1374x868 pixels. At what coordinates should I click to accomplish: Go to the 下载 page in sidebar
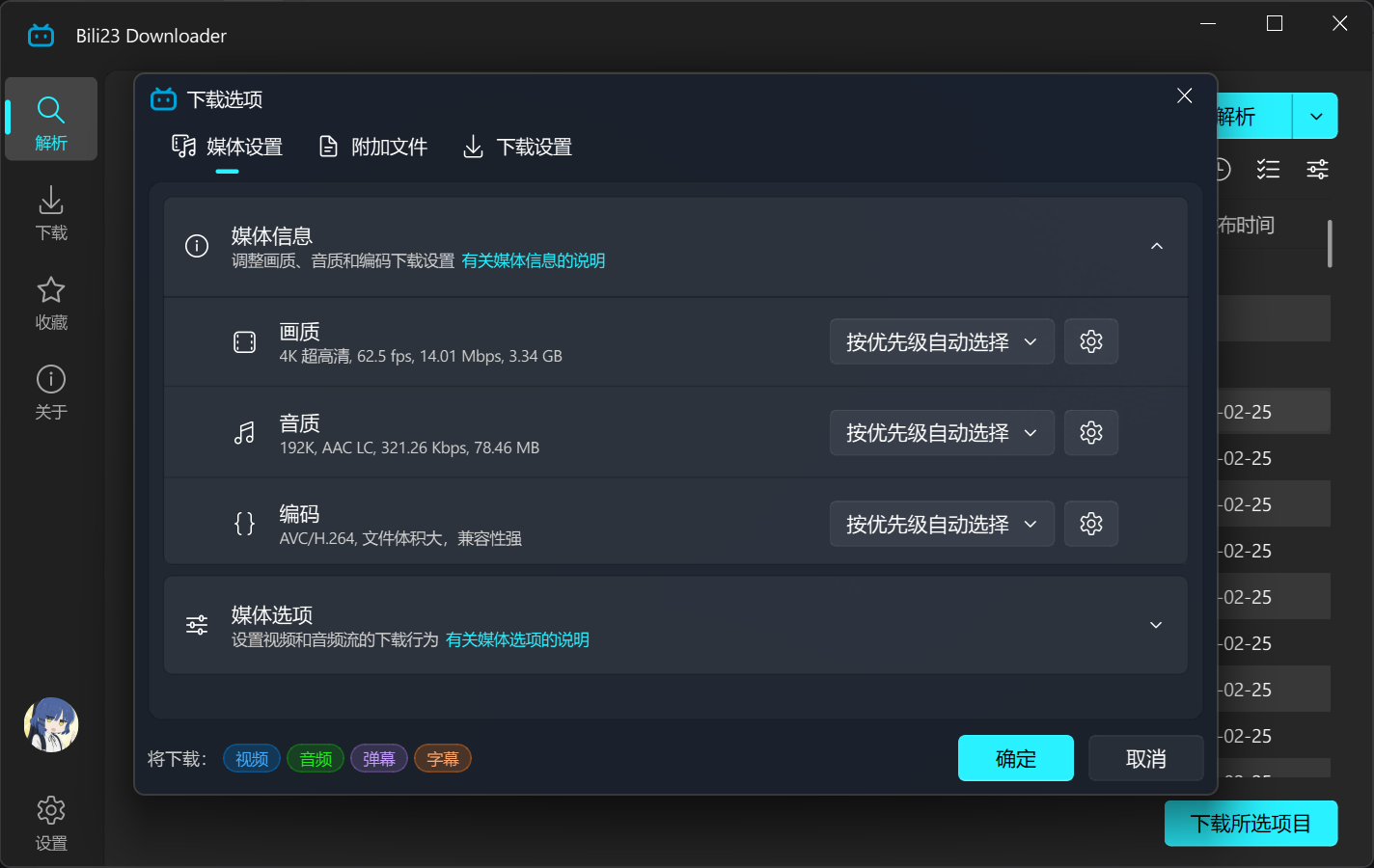click(x=51, y=212)
